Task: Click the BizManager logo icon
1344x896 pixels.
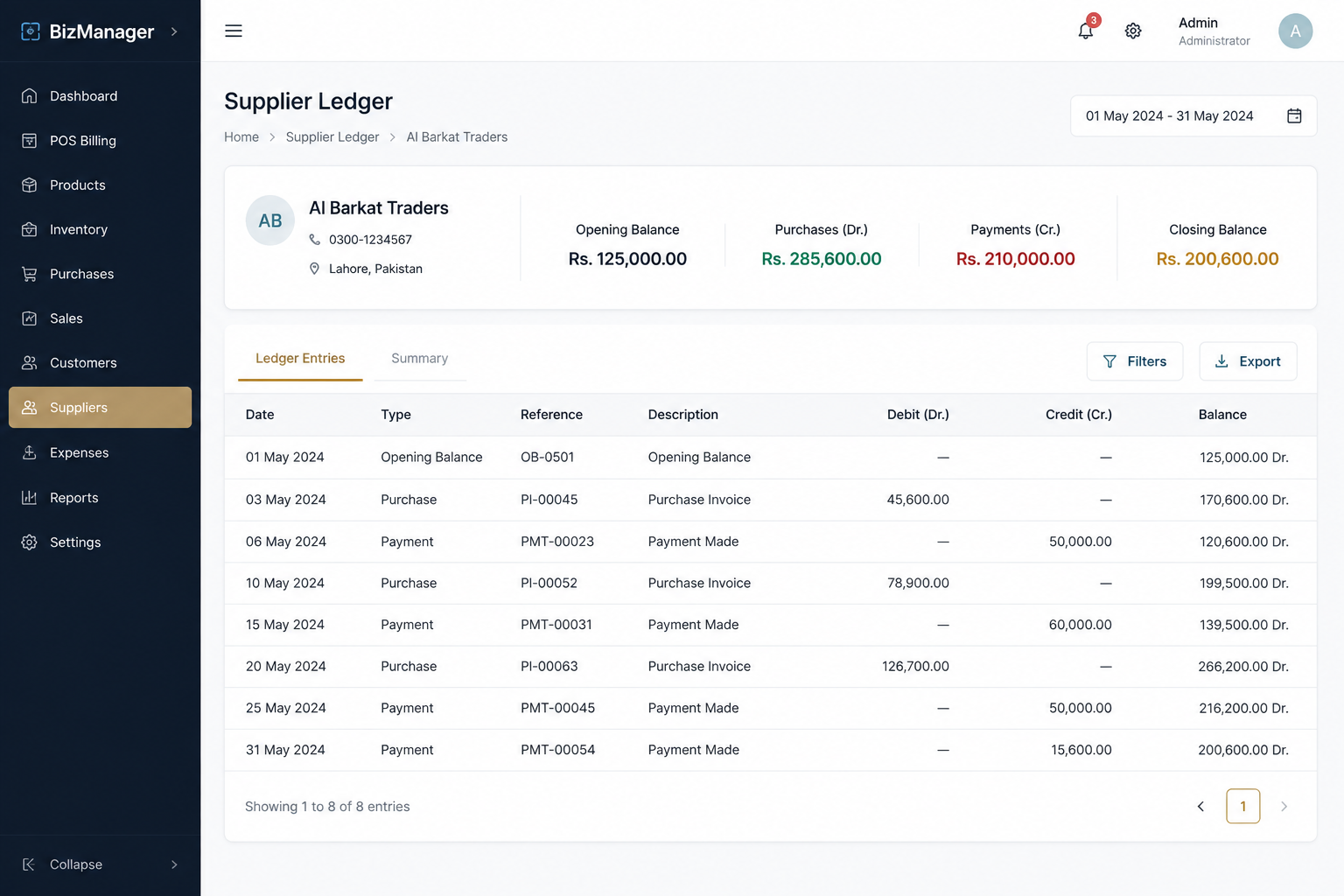Action: (x=31, y=31)
